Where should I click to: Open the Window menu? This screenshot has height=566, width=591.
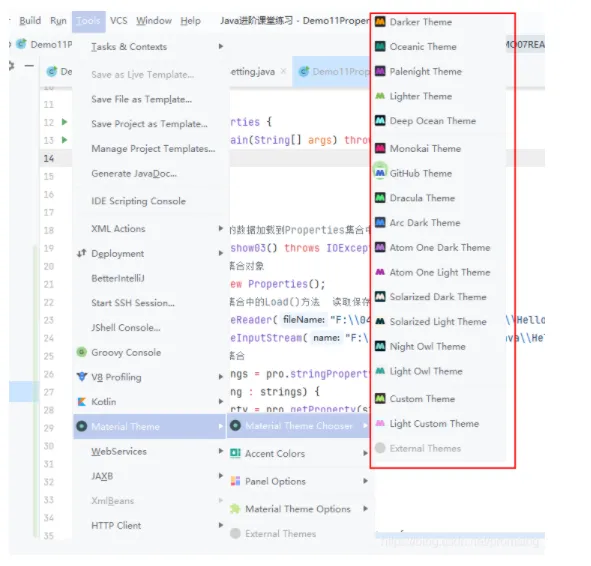pos(154,21)
